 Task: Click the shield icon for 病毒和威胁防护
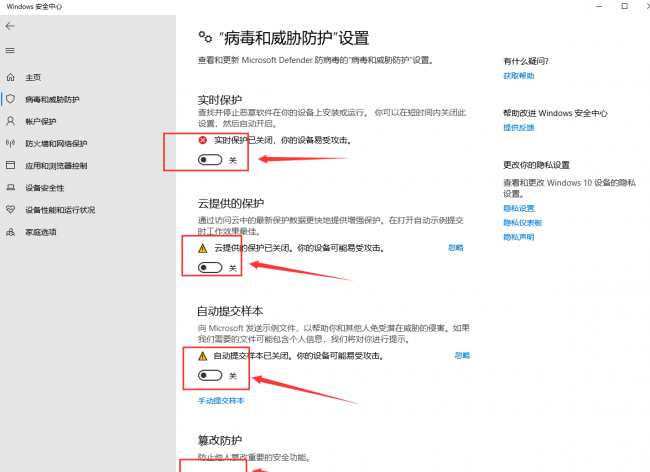tap(10, 99)
